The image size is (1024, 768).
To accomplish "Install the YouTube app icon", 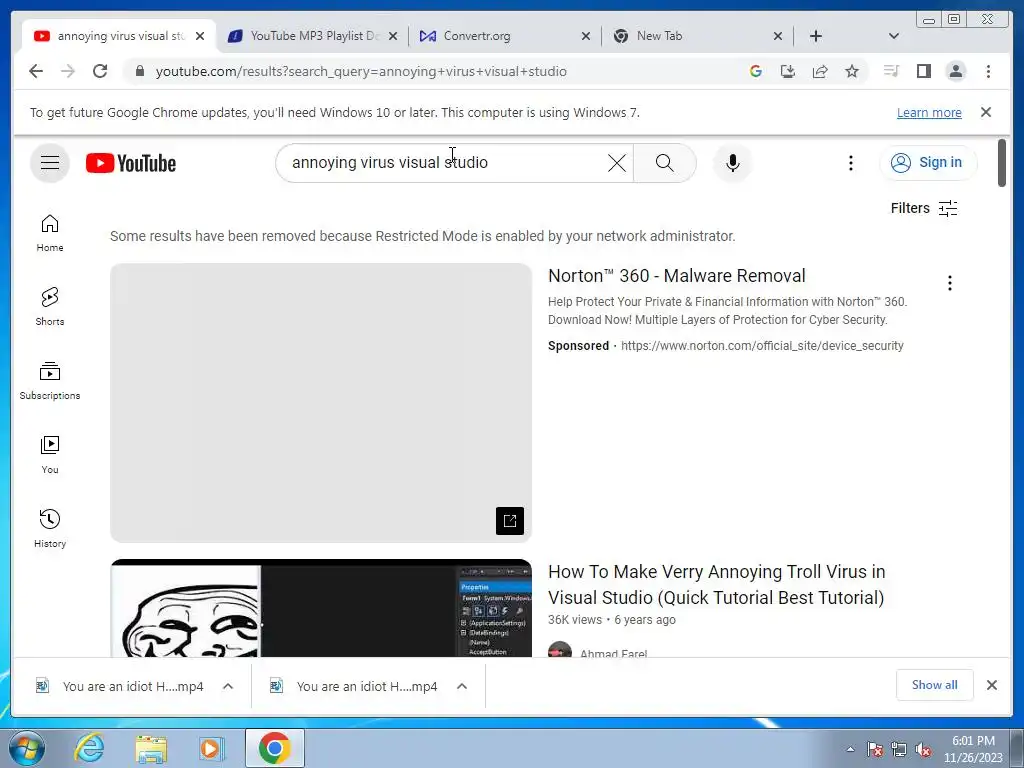I will click(x=788, y=71).
